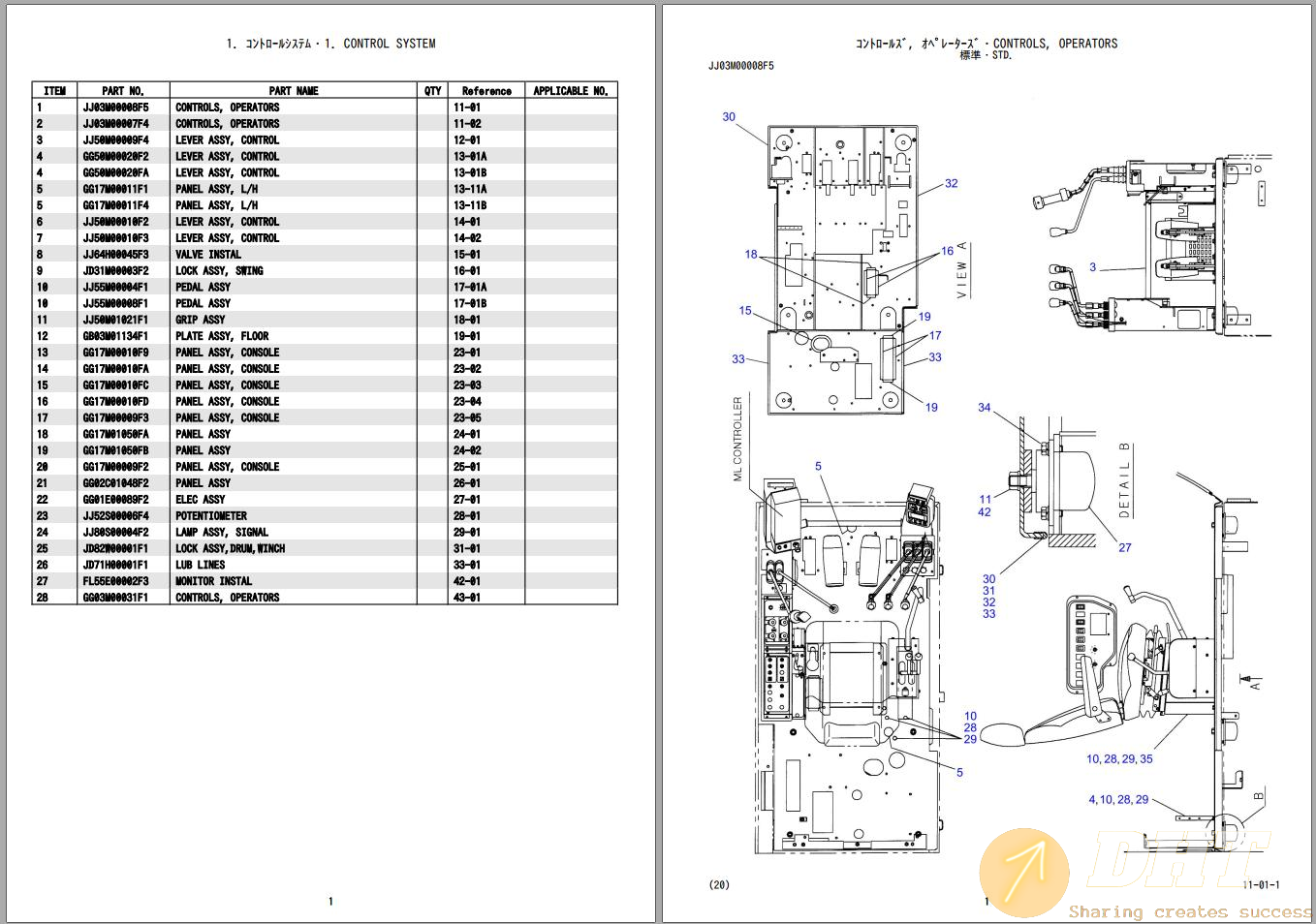Select part number JJ50M00010F2

click(115, 222)
